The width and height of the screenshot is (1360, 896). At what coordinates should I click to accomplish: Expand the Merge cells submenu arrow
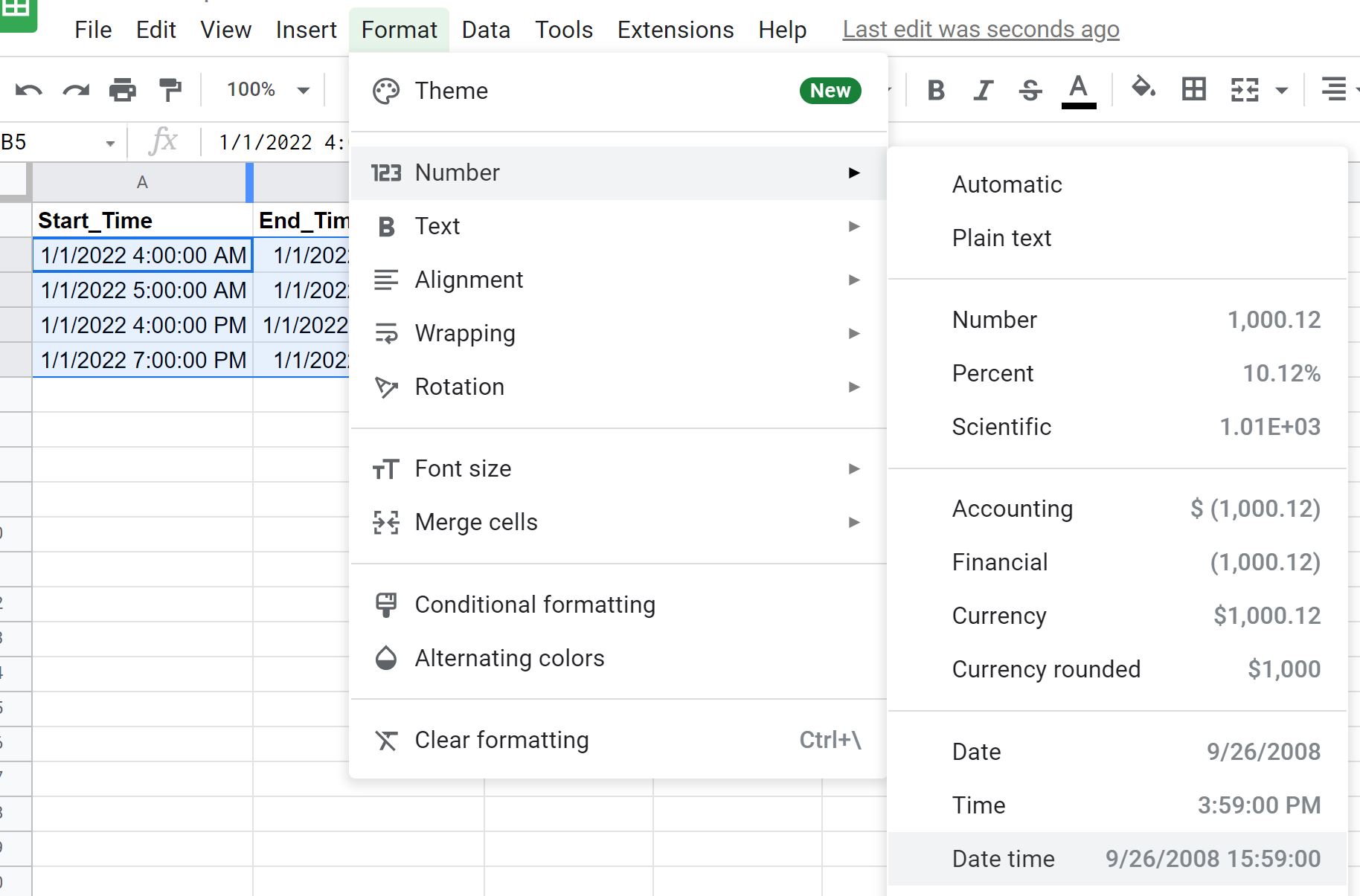pos(854,522)
